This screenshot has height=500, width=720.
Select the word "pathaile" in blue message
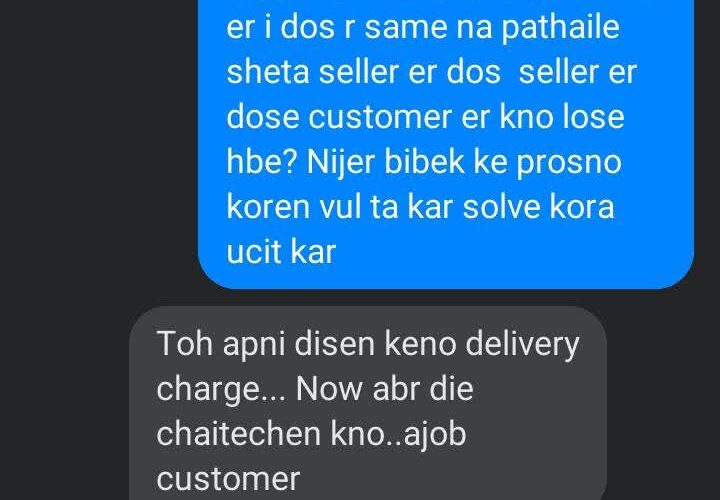[560, 27]
